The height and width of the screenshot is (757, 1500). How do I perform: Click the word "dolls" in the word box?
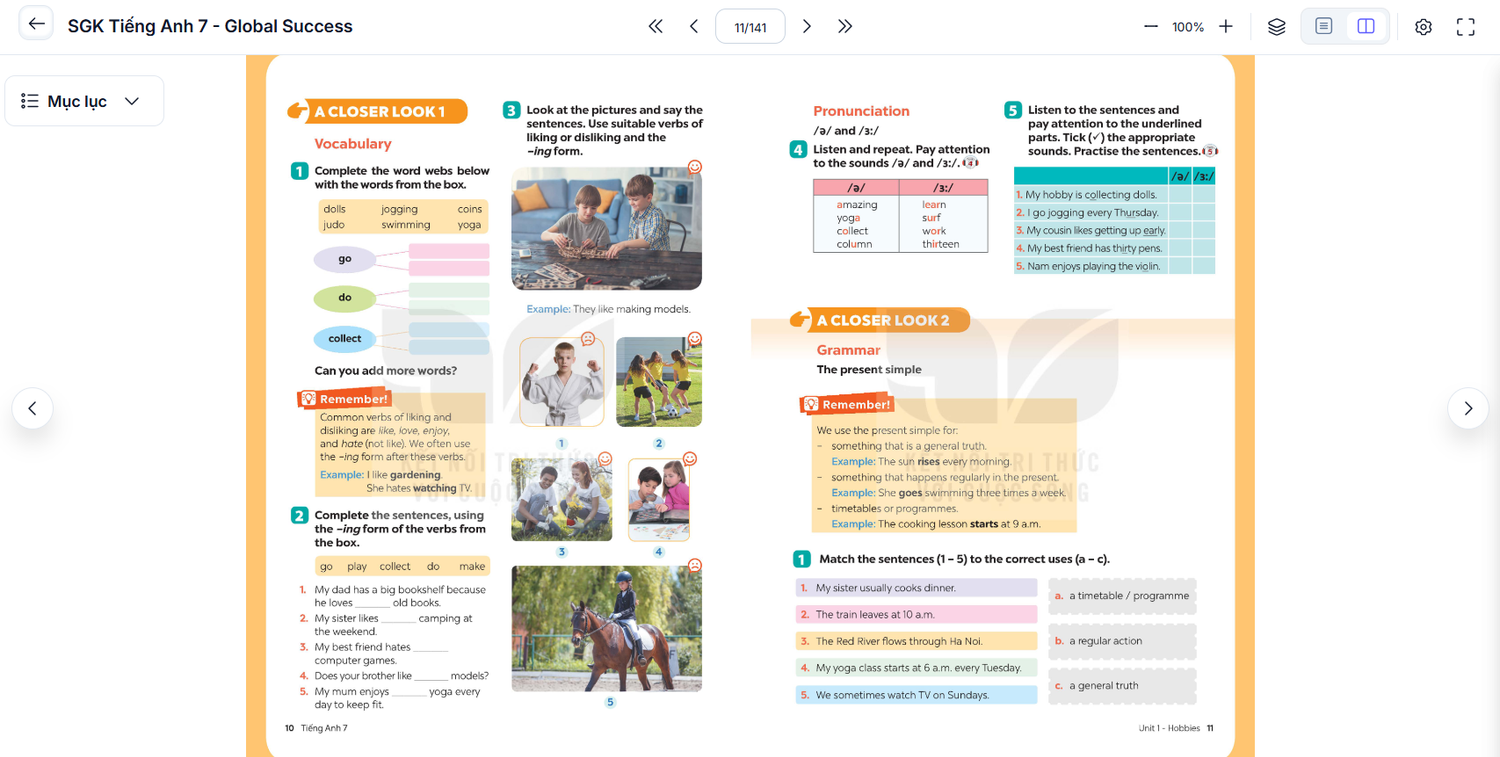tap(334, 209)
